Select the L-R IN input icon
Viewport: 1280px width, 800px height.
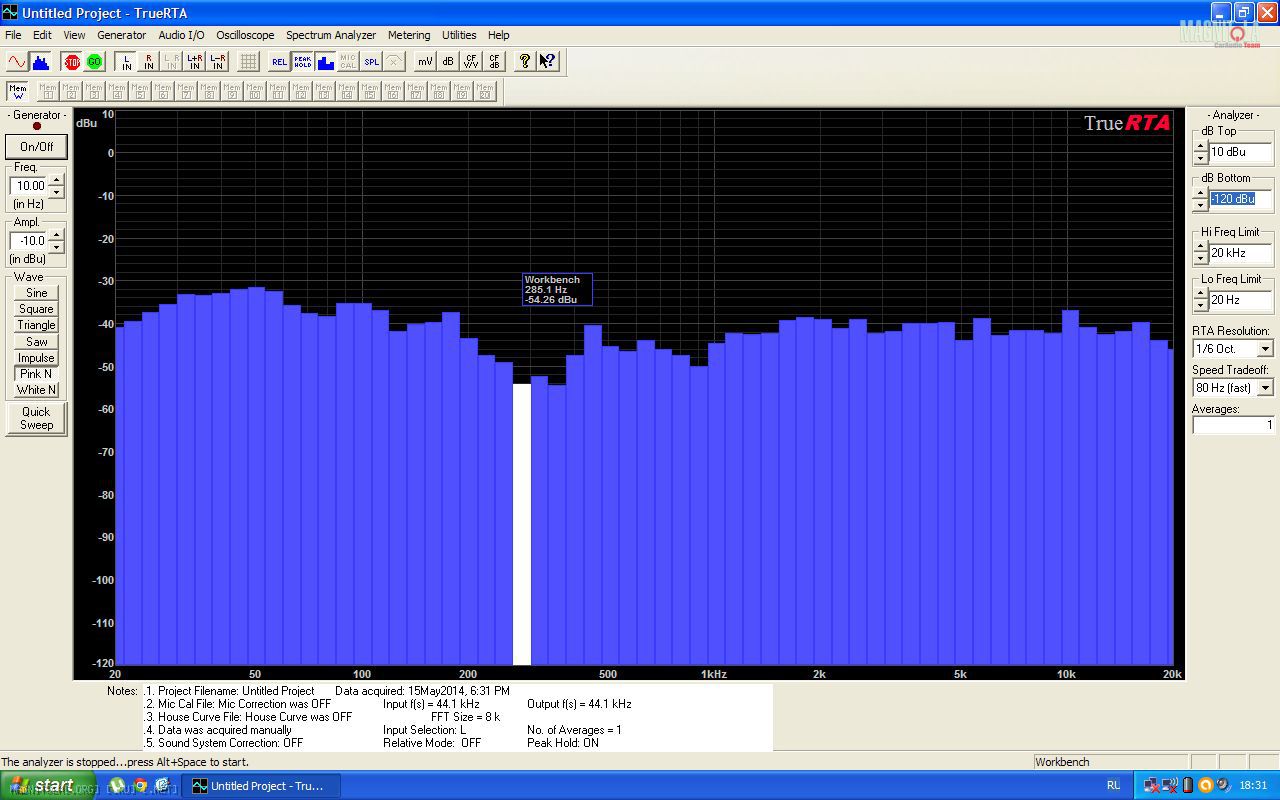click(x=217, y=62)
